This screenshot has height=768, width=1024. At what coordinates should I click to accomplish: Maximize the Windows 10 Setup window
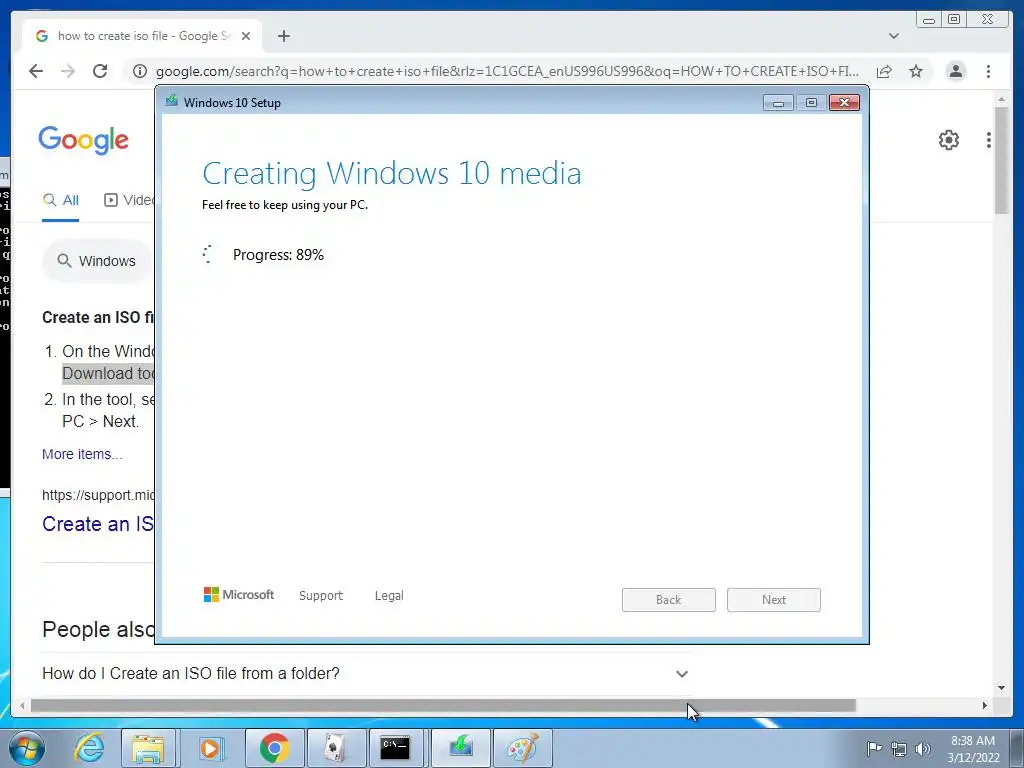pyautogui.click(x=811, y=103)
